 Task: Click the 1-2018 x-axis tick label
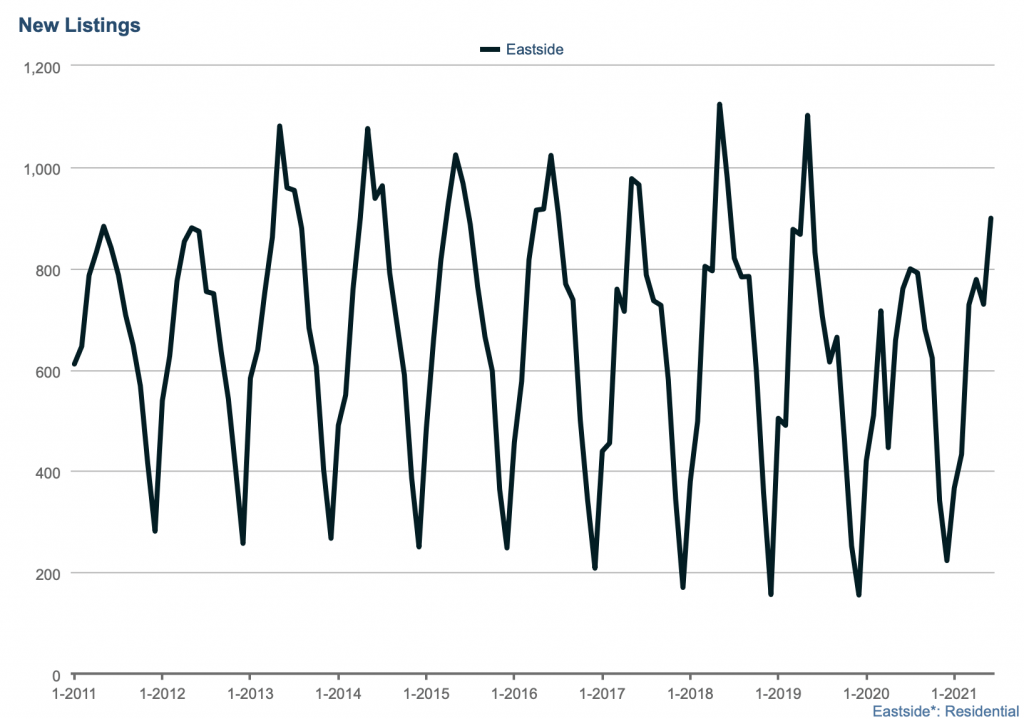click(689, 693)
